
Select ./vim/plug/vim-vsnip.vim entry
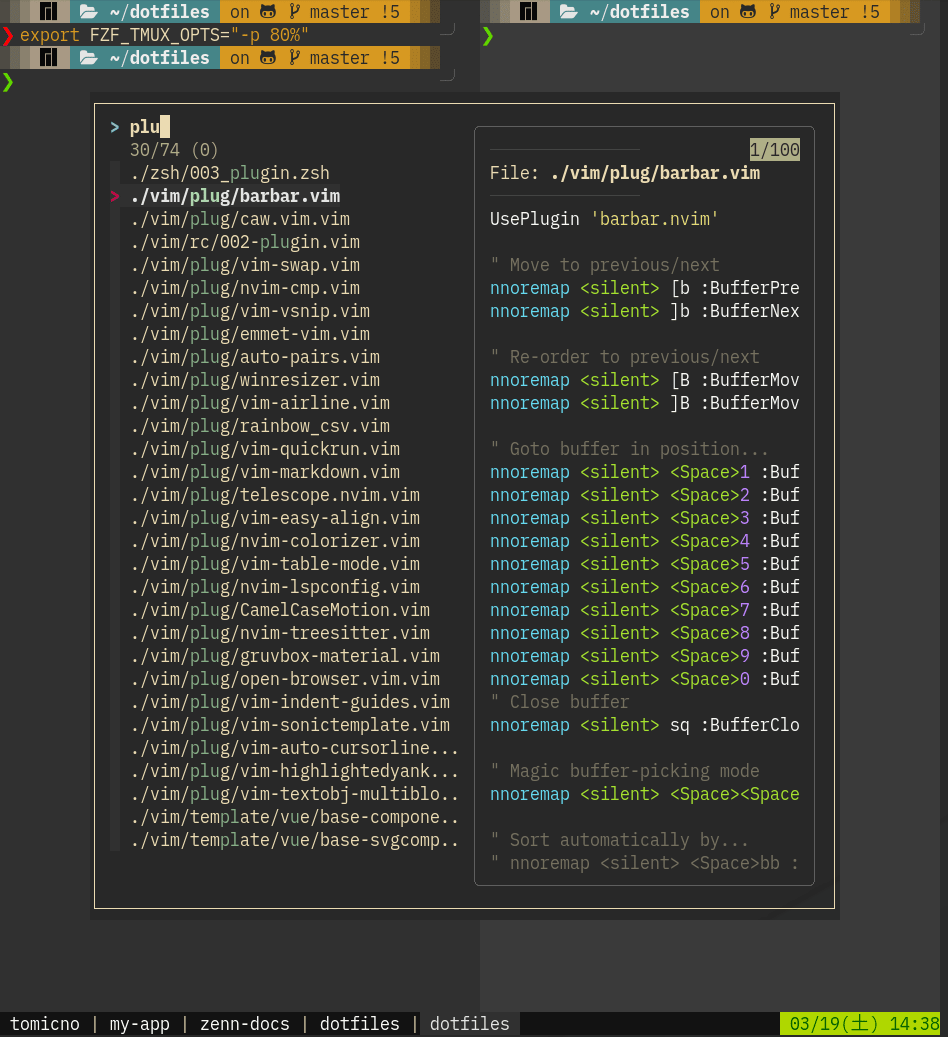pyautogui.click(x=250, y=311)
